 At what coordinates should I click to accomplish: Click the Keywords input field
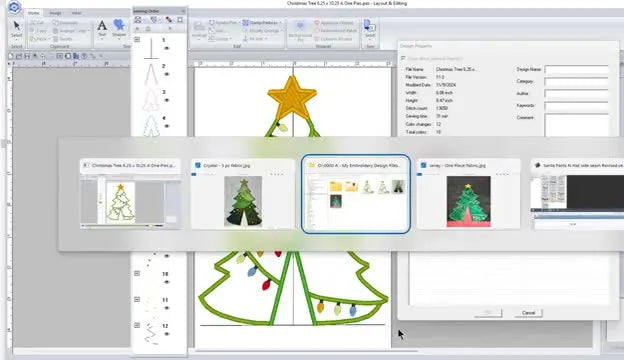pyautogui.click(x=576, y=106)
